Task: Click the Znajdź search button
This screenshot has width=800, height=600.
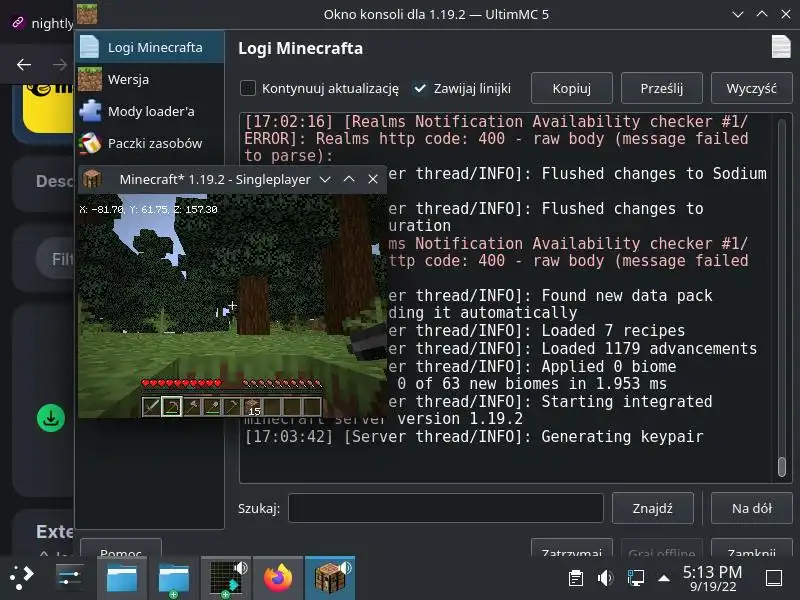Action: point(653,508)
